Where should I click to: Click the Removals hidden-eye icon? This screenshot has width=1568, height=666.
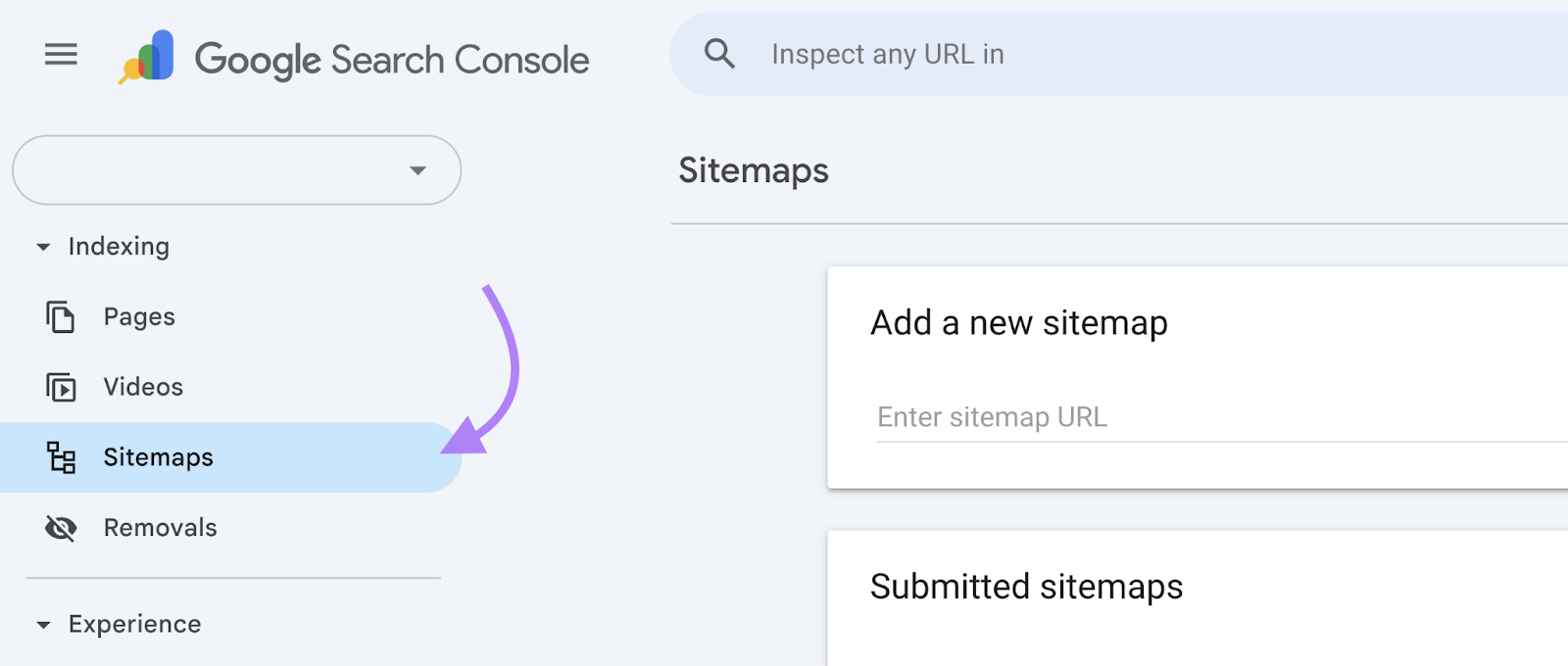pos(60,527)
